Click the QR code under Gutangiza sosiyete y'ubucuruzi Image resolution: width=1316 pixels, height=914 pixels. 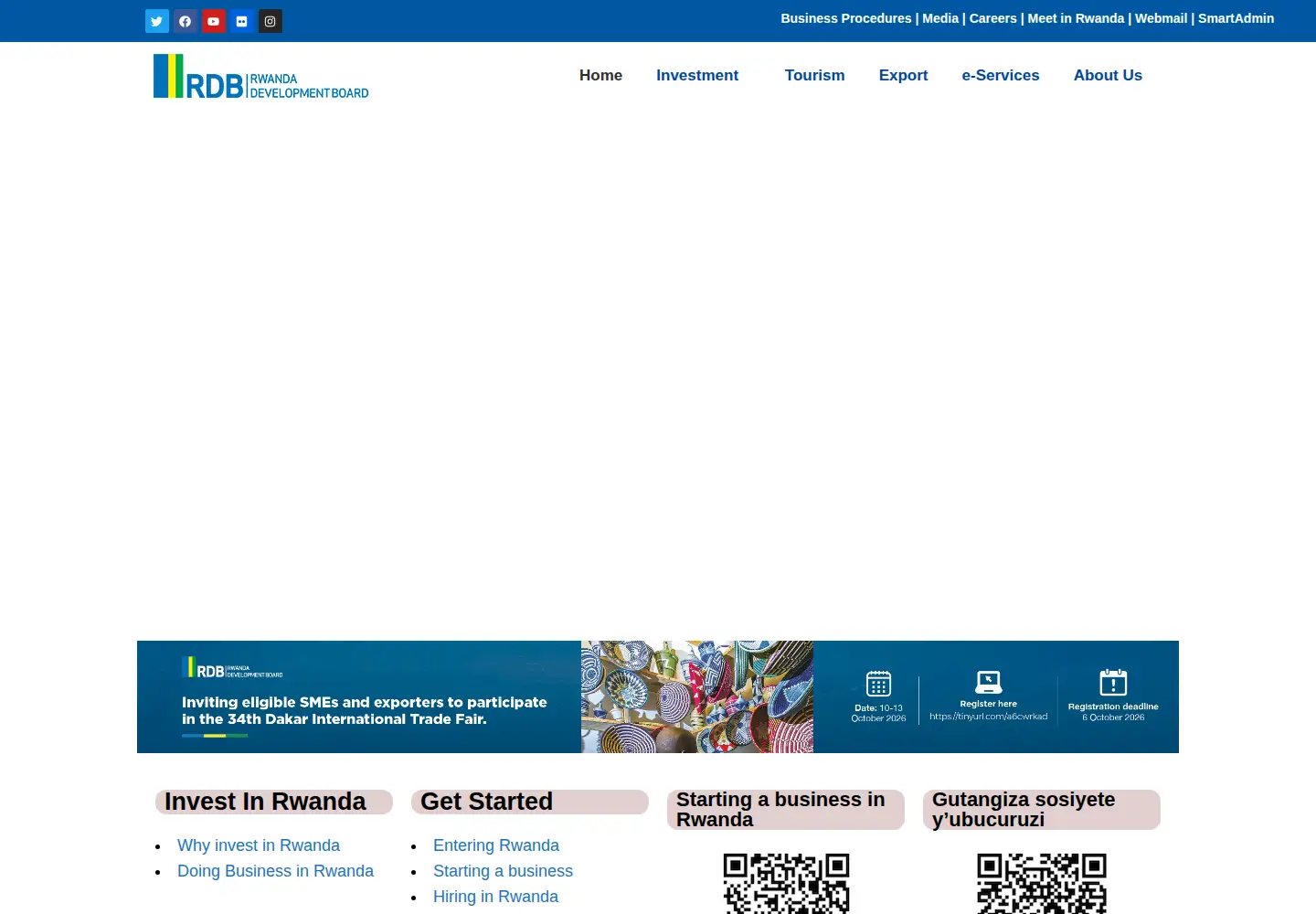[x=1042, y=884]
